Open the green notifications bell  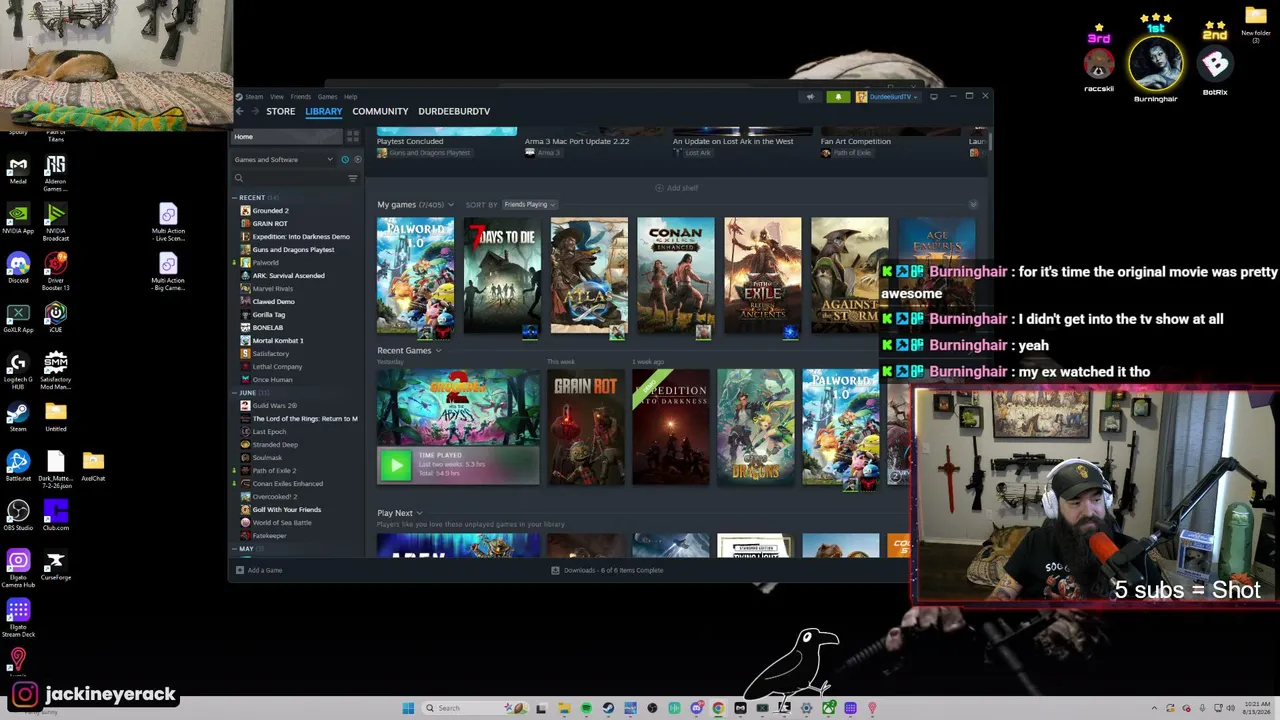[x=838, y=97]
